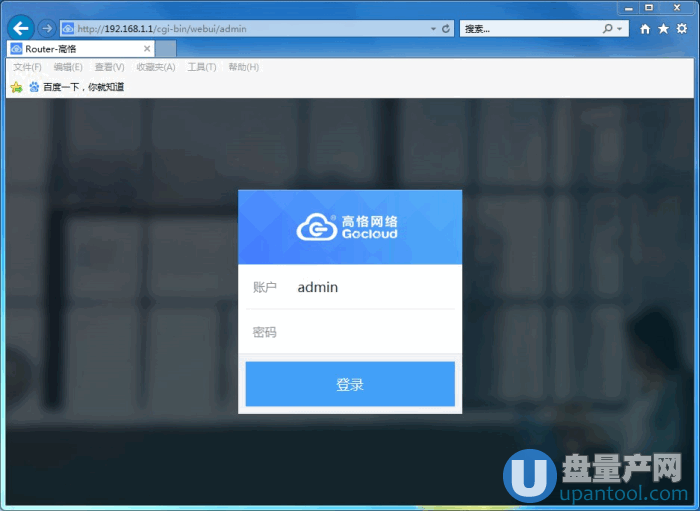Open the 工具(T) menu
Screen dimensions: 700x511
[x=202, y=67]
